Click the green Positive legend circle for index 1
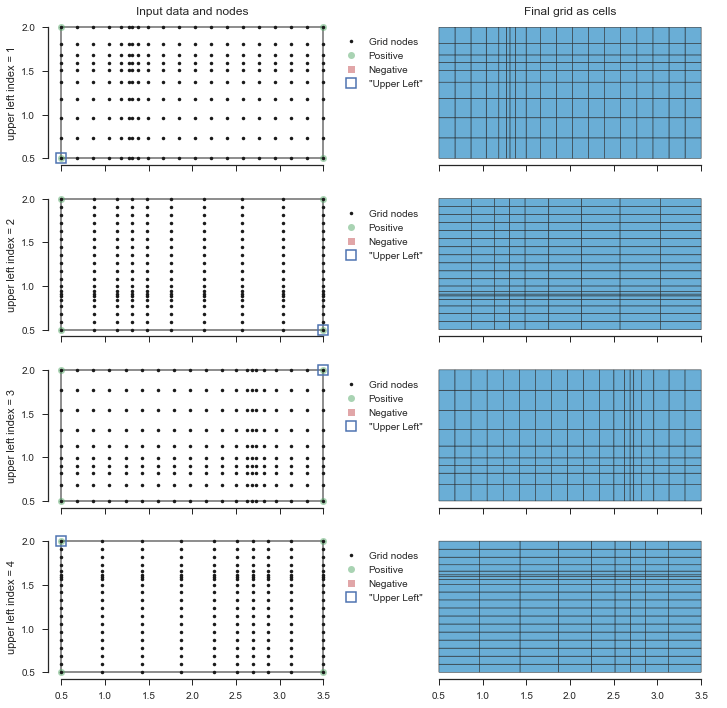The image size is (727, 708). (x=351, y=56)
